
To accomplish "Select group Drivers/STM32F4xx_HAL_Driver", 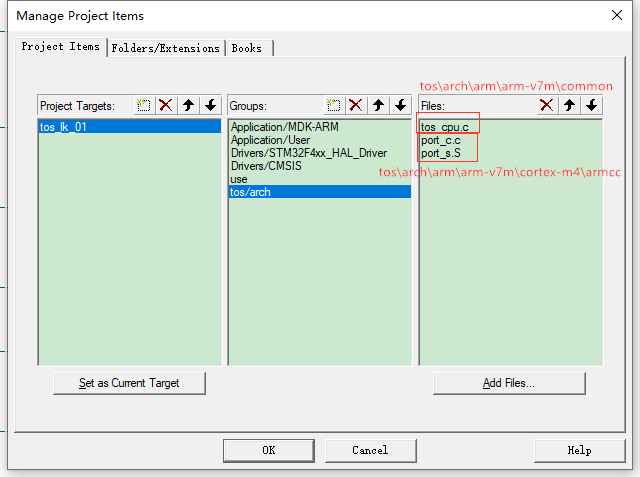I will pos(320,153).
